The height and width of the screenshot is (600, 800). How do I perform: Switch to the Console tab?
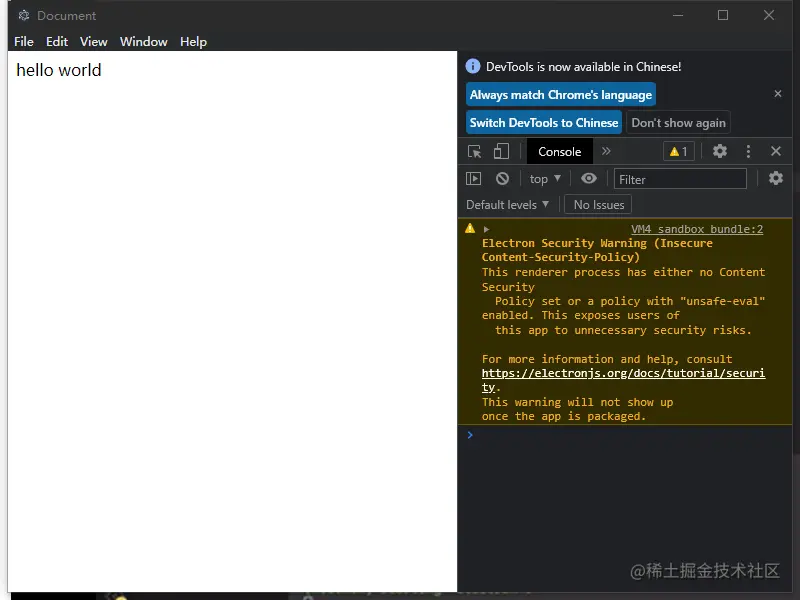point(558,151)
